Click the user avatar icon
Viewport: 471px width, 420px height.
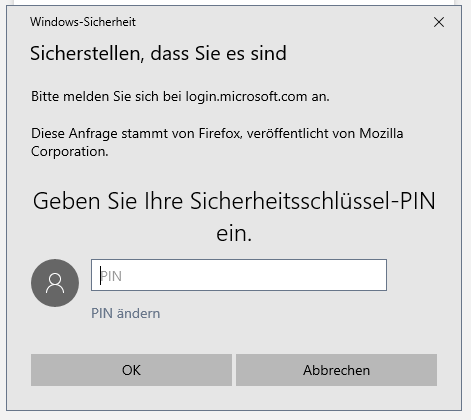pos(55,283)
